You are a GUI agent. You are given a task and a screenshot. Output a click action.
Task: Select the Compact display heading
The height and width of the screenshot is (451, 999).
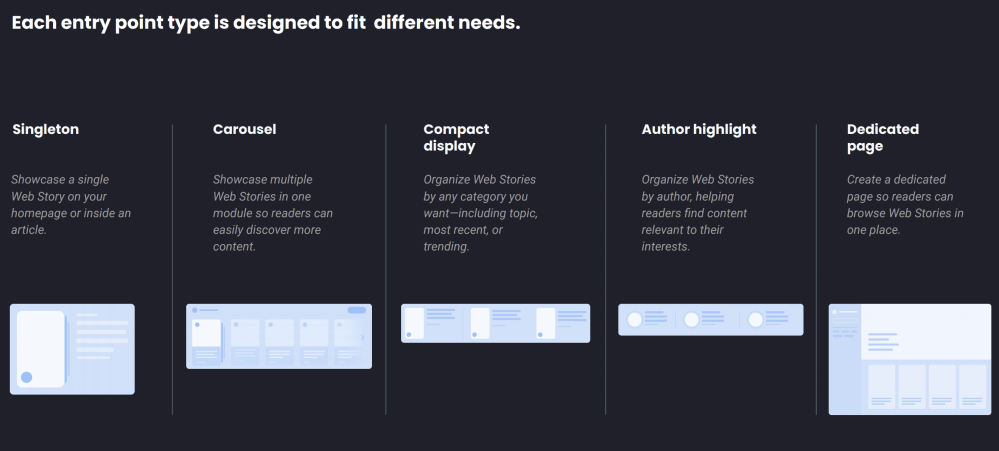click(456, 137)
